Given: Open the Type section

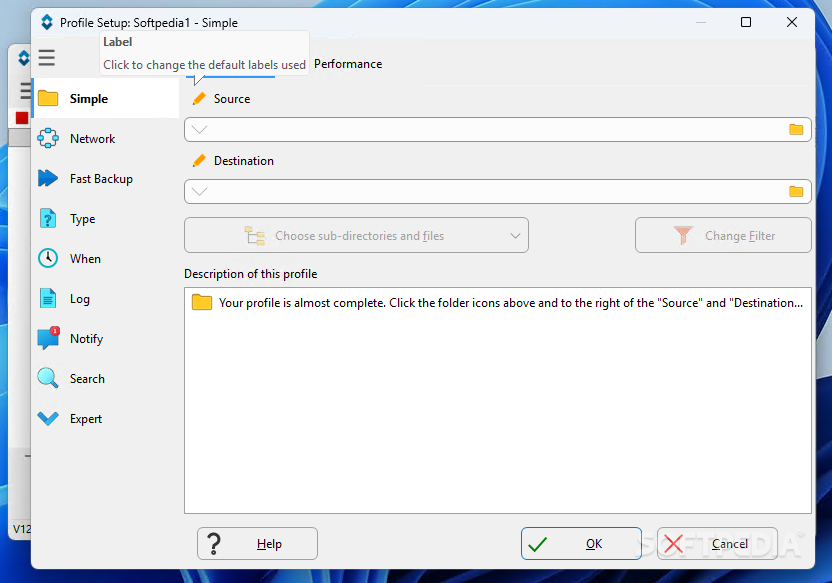Looking at the screenshot, I should [106, 219].
